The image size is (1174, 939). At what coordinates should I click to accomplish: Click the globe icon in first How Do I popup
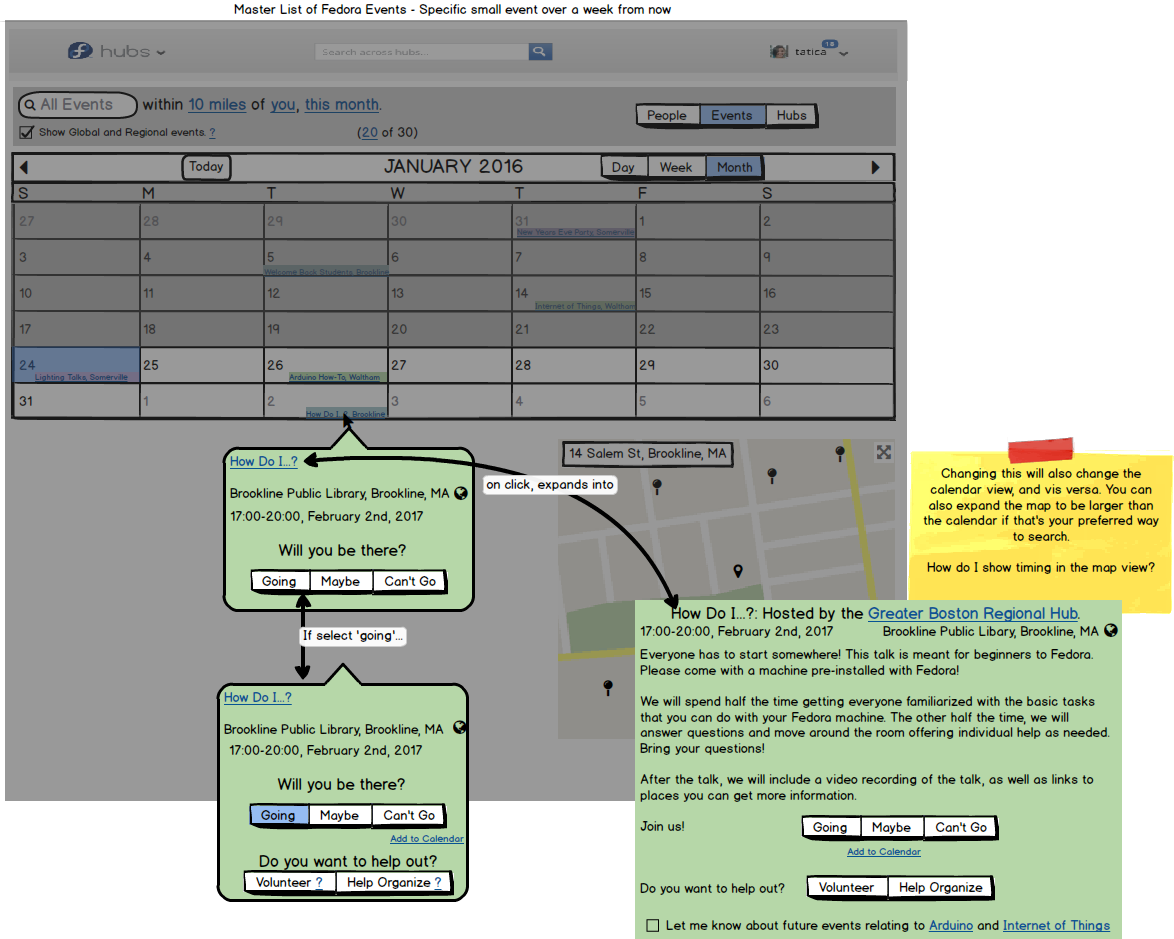click(461, 493)
